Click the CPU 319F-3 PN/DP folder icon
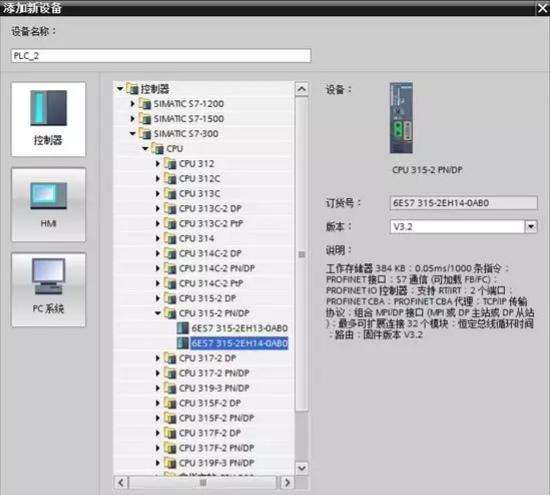The image size is (550, 495). pyautogui.click(x=170, y=463)
